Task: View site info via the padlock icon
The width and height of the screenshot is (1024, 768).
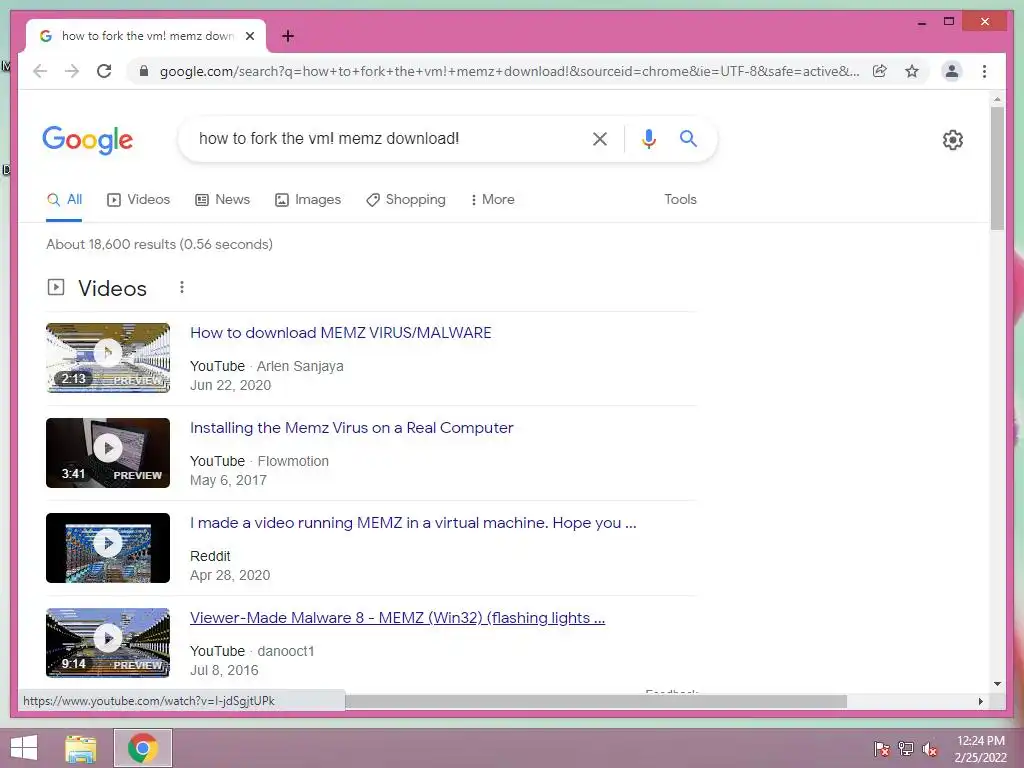Action: 144,71
